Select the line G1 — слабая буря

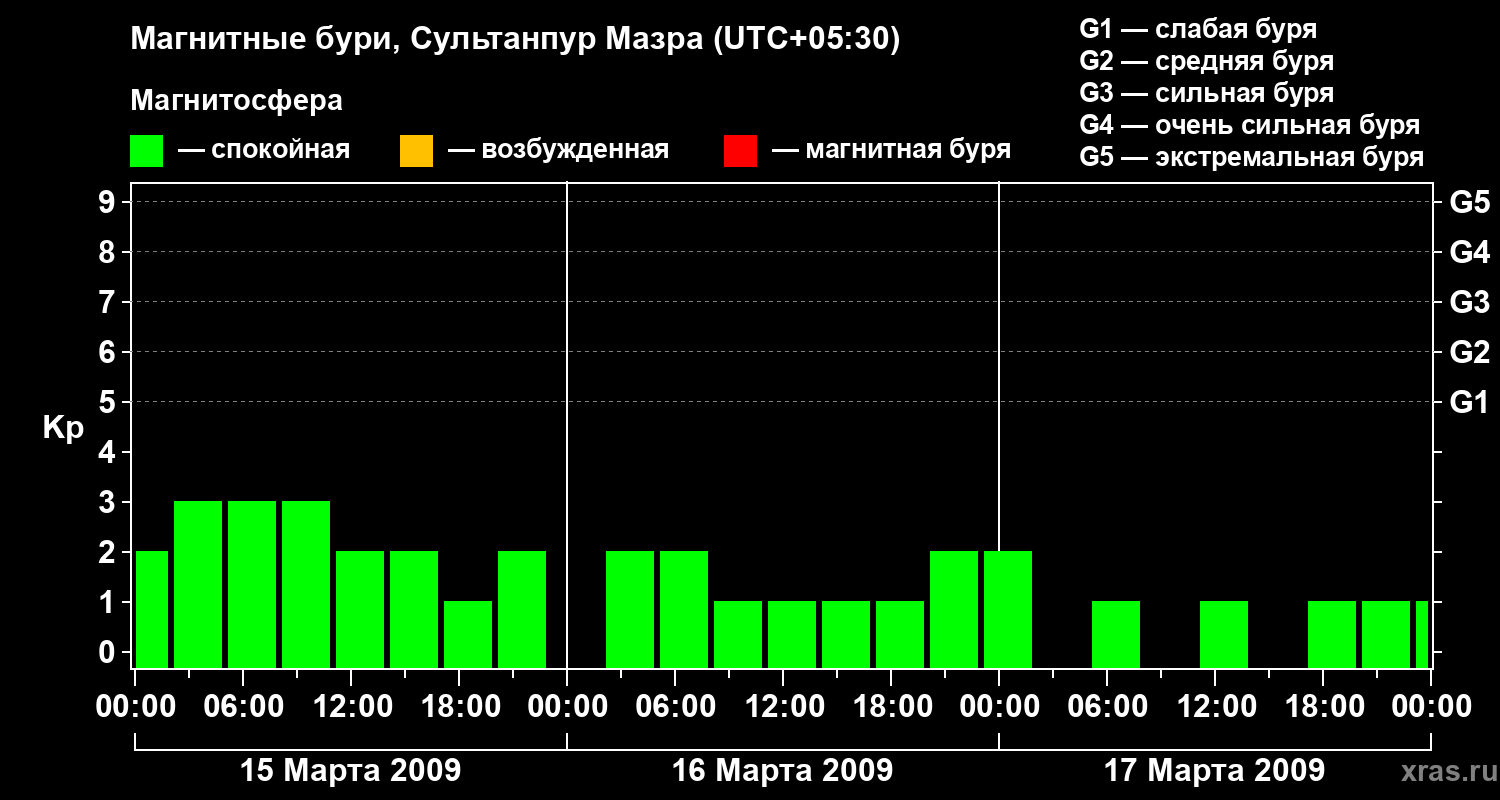(x=1198, y=29)
